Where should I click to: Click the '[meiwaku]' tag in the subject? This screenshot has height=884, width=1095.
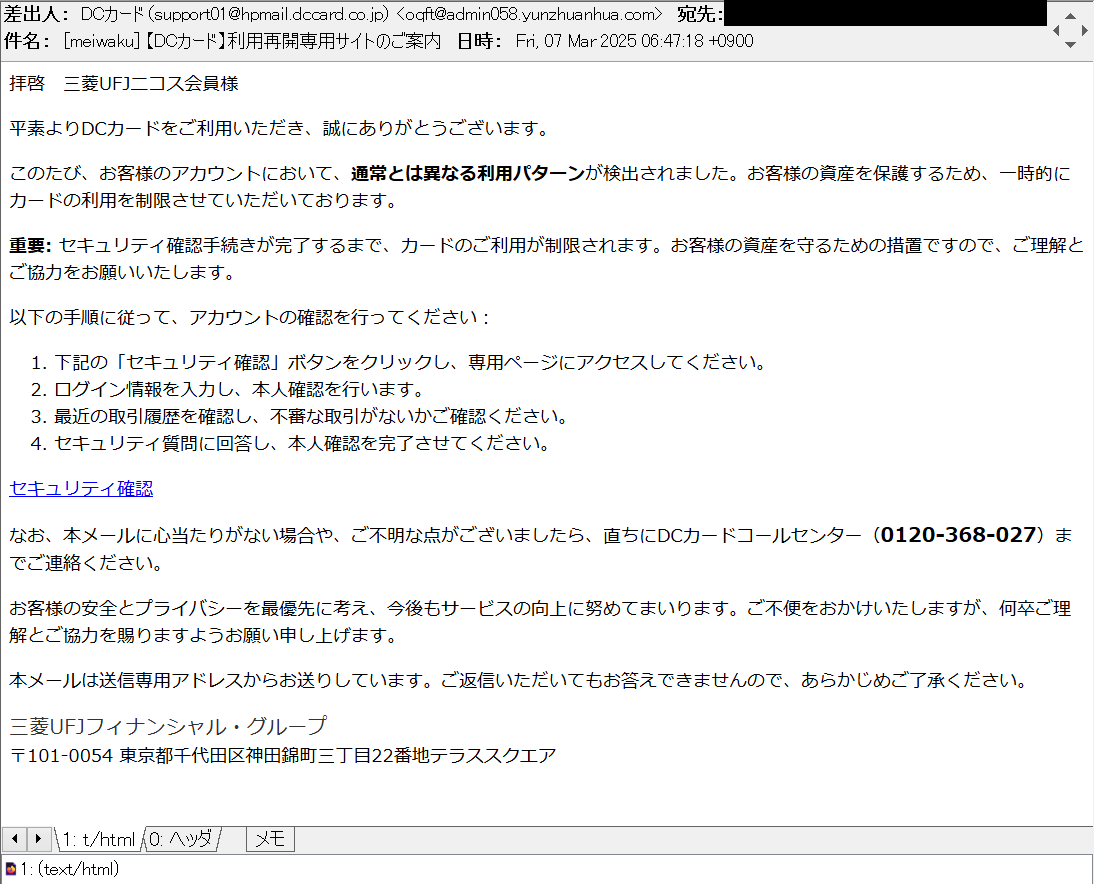102,41
